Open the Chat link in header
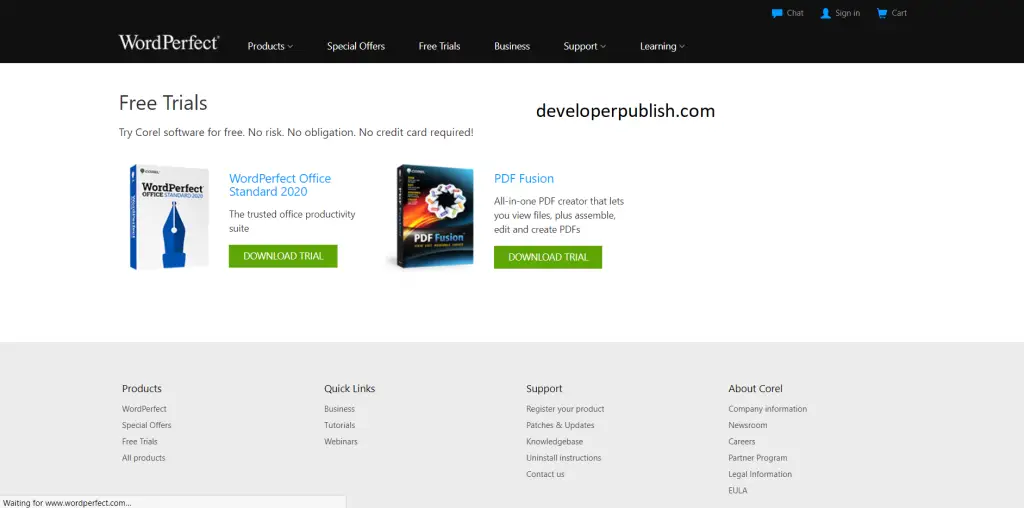Image resolution: width=1024 pixels, height=508 pixels. [795, 13]
